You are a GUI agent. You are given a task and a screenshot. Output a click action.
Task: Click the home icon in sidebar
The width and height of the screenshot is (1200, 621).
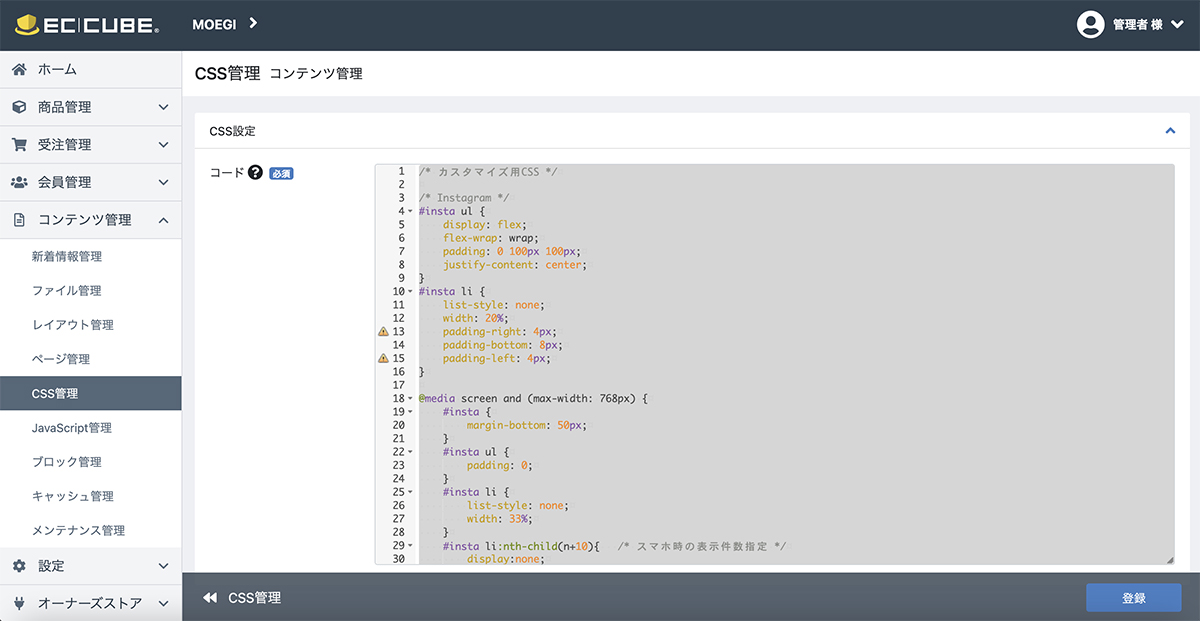click(x=19, y=69)
